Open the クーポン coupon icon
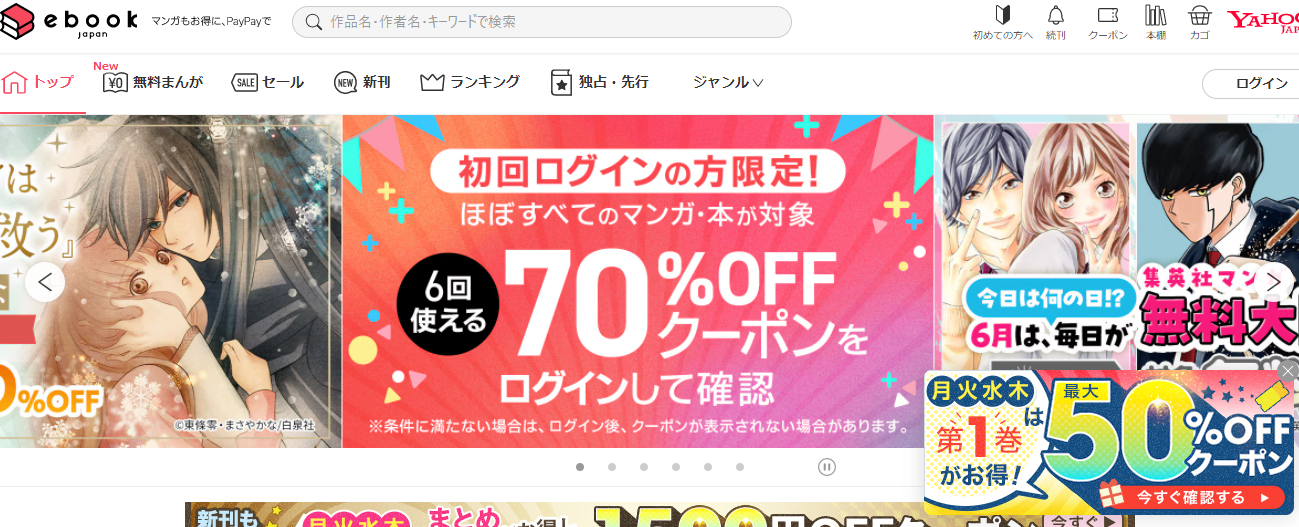1299x527 pixels. coord(1107,23)
